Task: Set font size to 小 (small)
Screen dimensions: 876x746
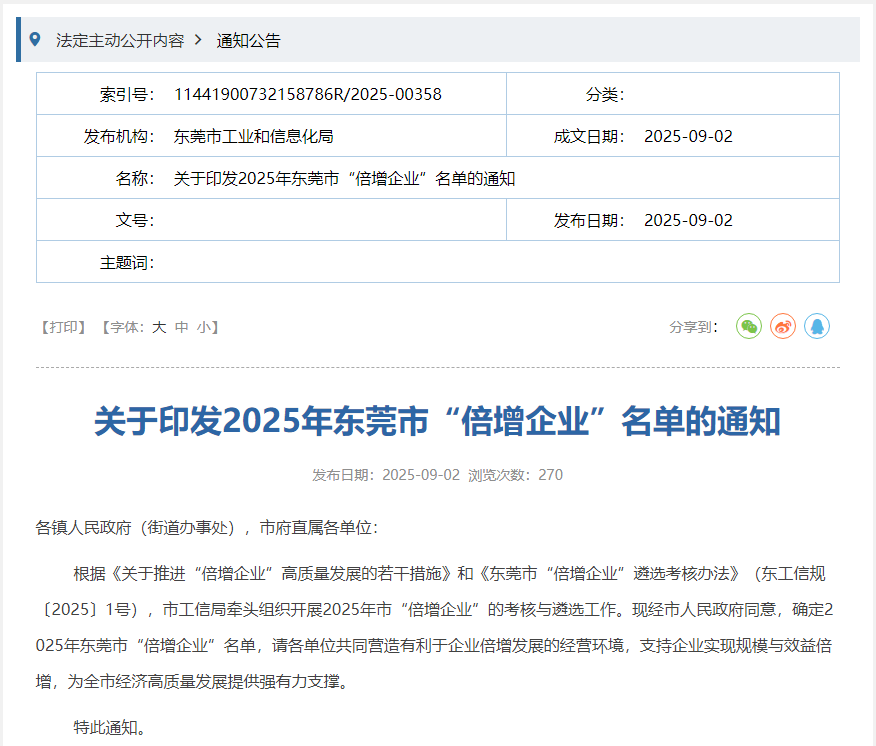Action: coord(203,327)
